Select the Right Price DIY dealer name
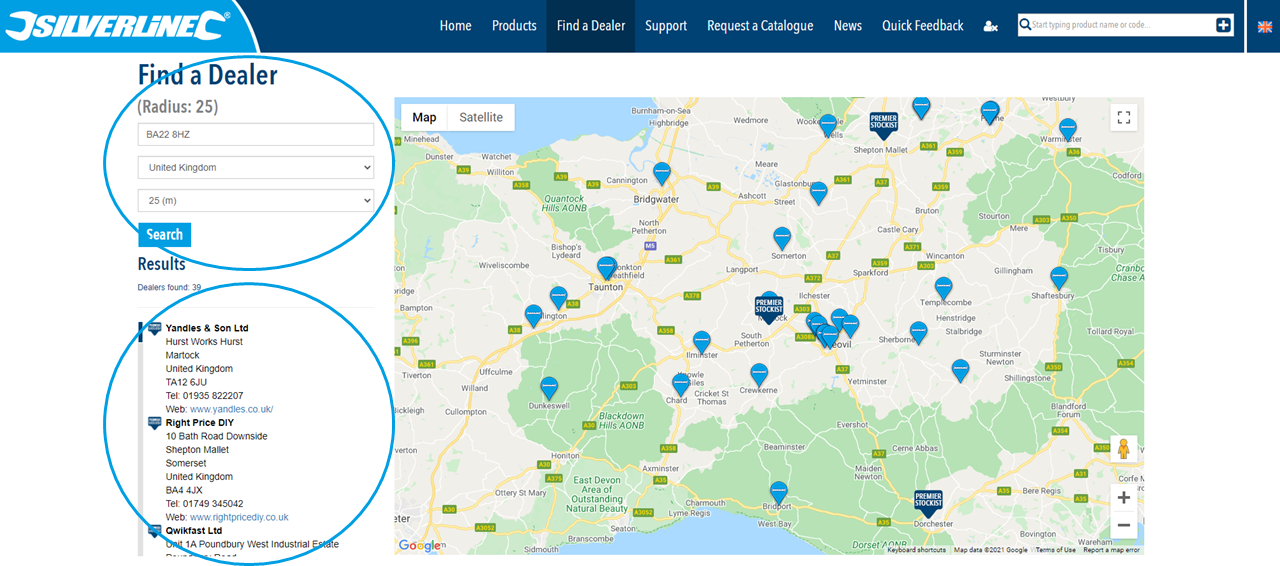1280x566 pixels. click(x=199, y=423)
